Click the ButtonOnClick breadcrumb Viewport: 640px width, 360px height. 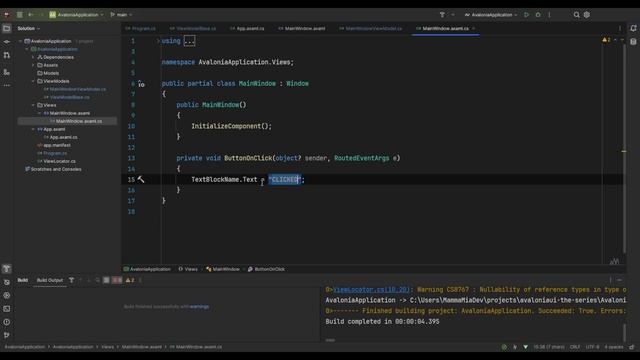266,269
